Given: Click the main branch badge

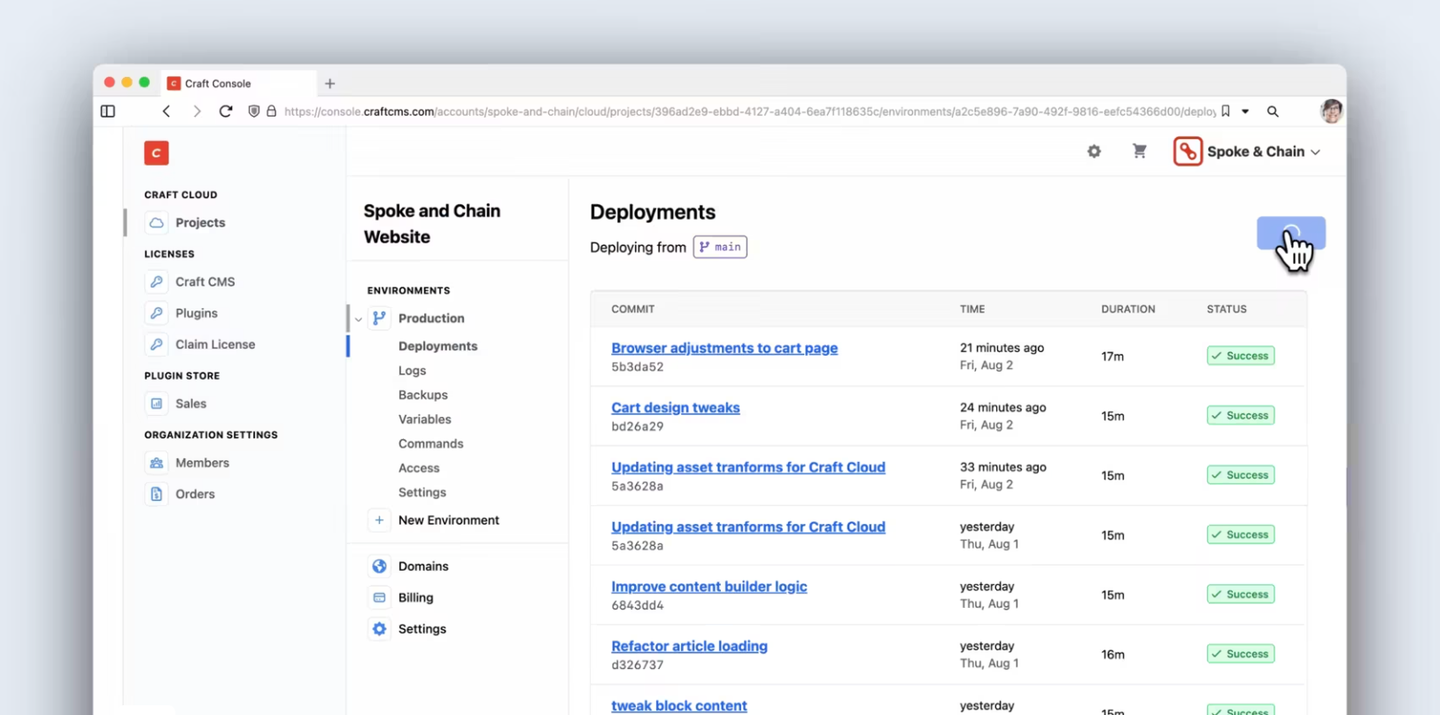Looking at the screenshot, I should click(720, 247).
